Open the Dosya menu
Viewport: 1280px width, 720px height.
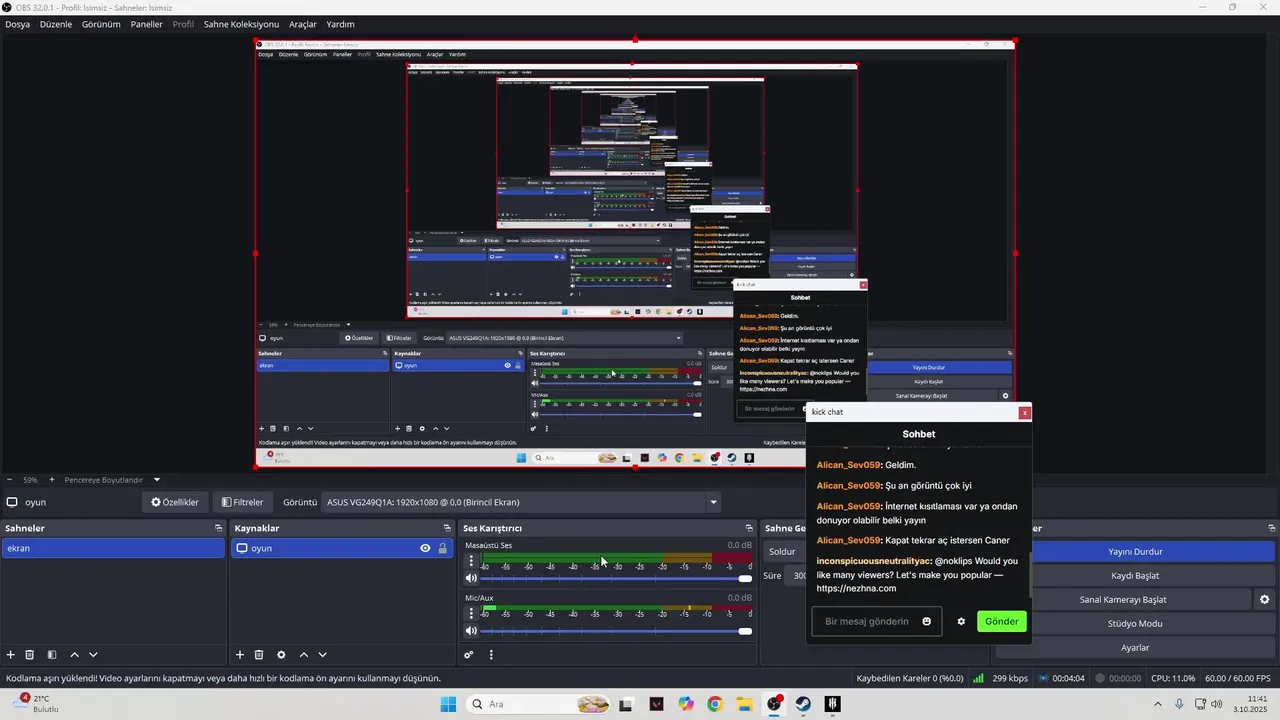[17, 24]
